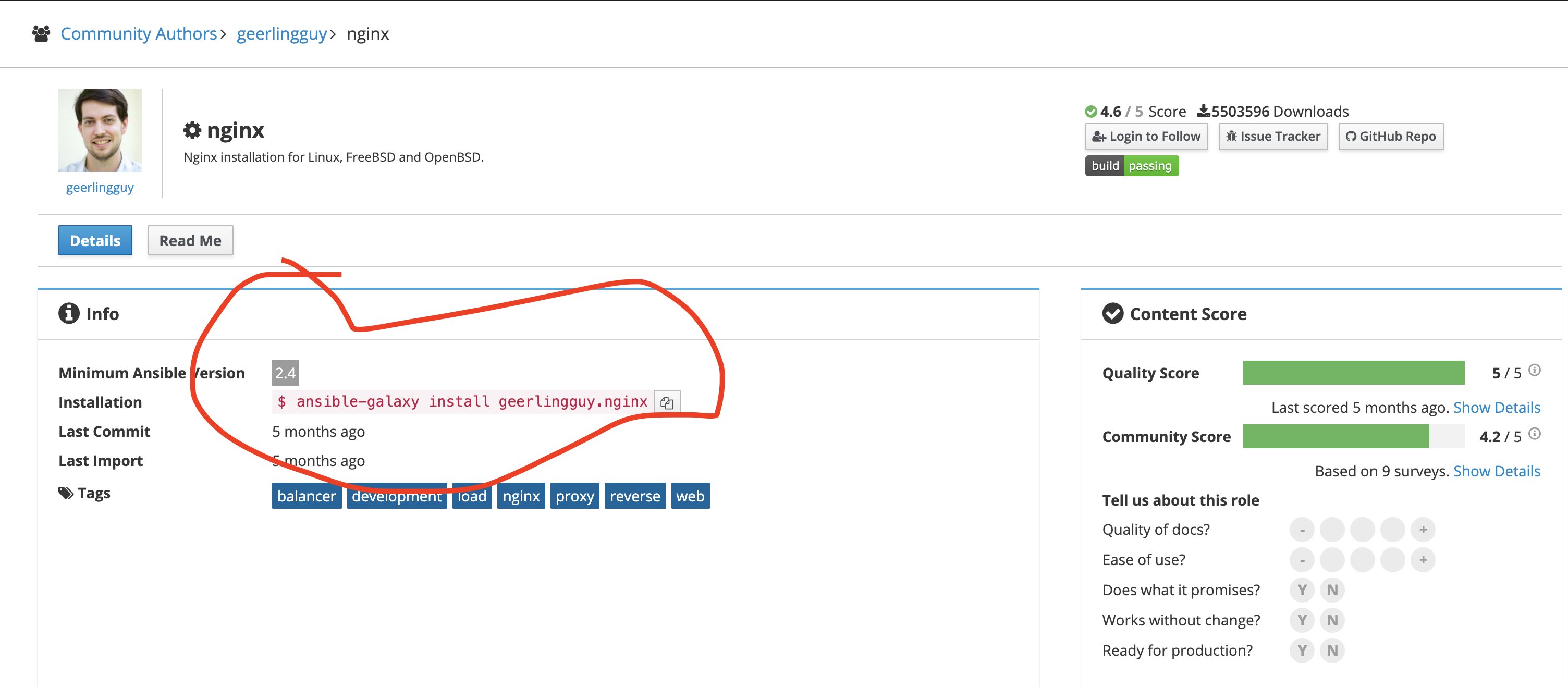1568x687 pixels.
Task: Click the Community Score progress bar
Action: click(x=1353, y=436)
